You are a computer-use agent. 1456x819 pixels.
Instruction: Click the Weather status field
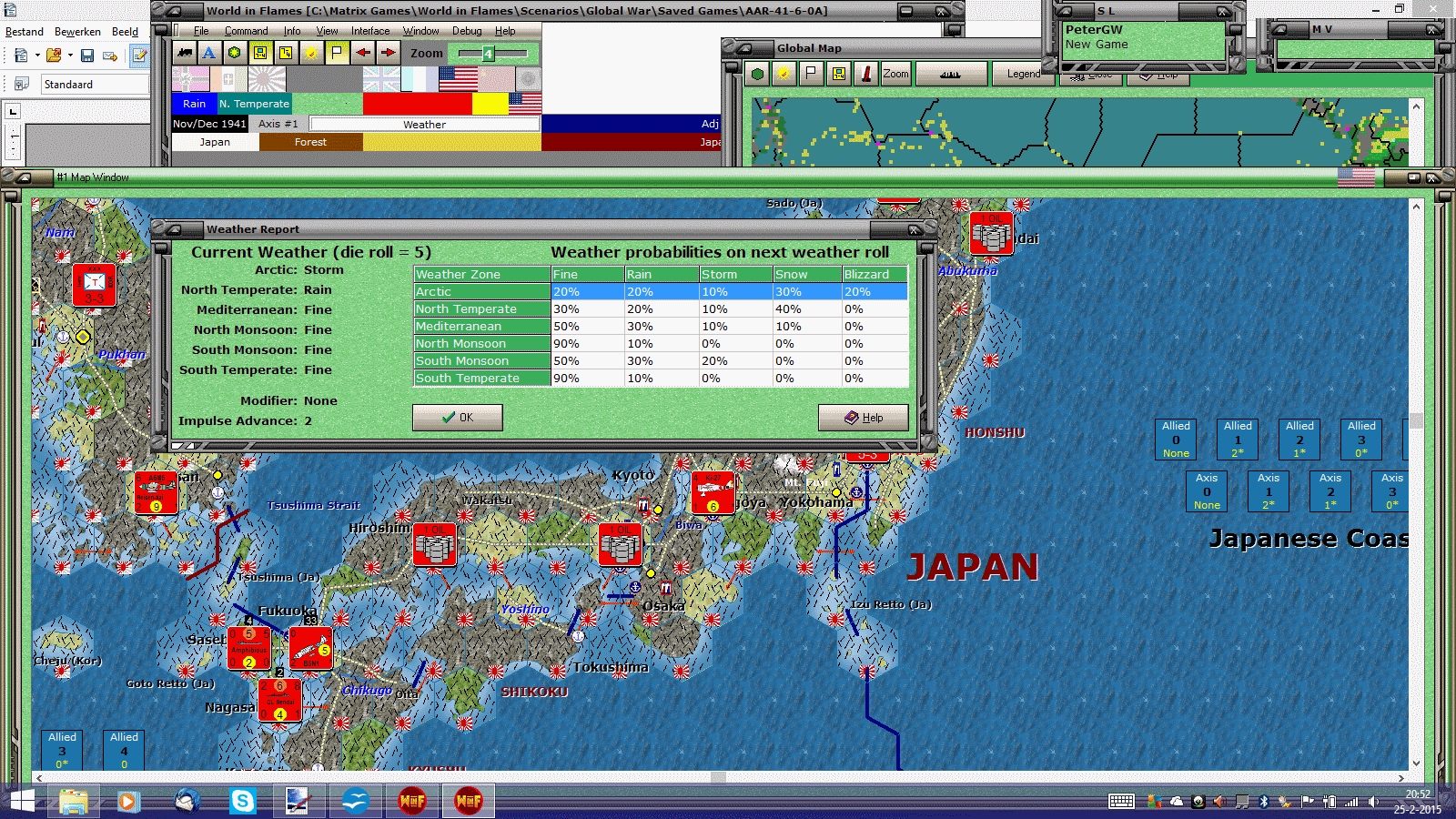coord(425,124)
